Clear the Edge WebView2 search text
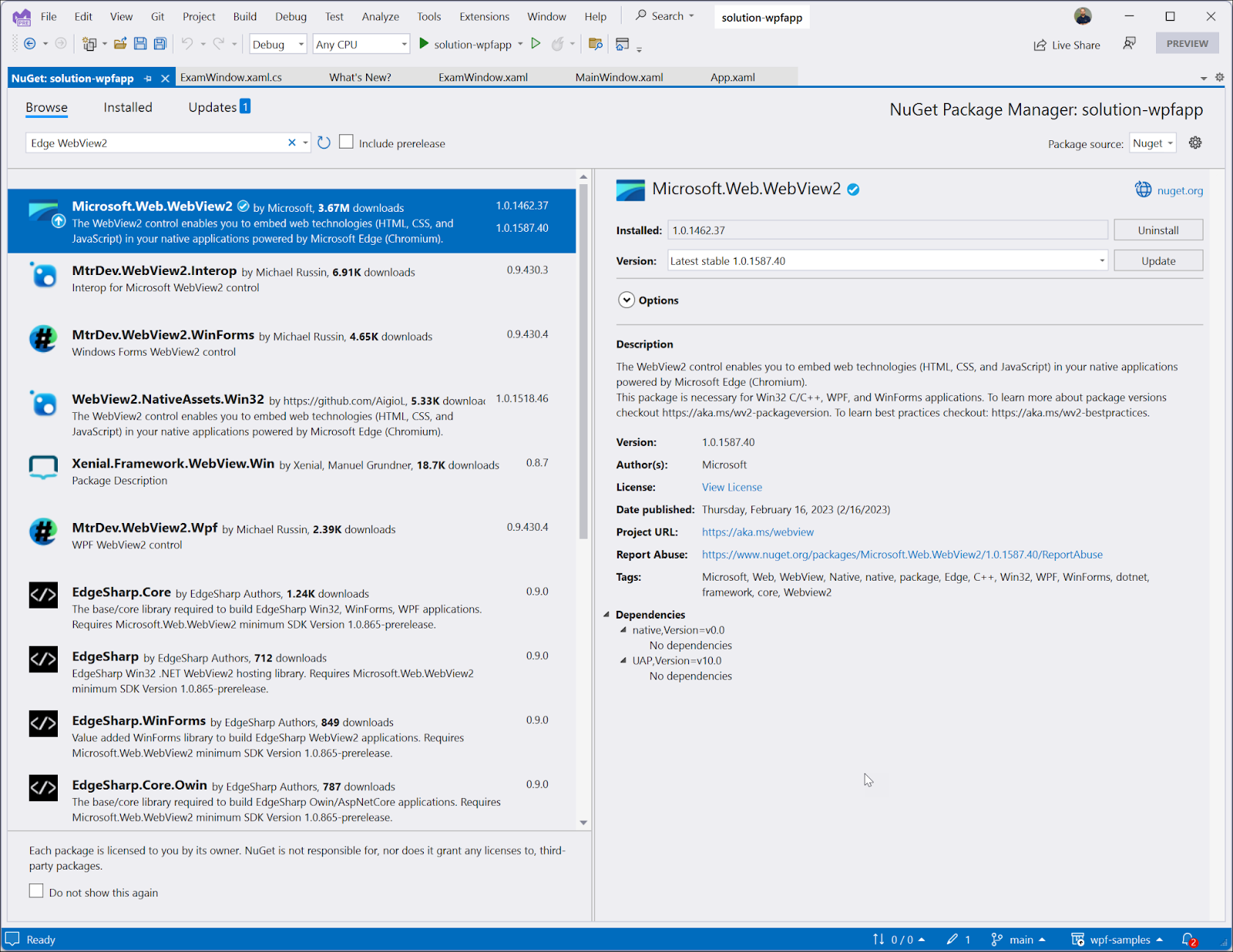Screen dimensions: 1233x952 292,142
